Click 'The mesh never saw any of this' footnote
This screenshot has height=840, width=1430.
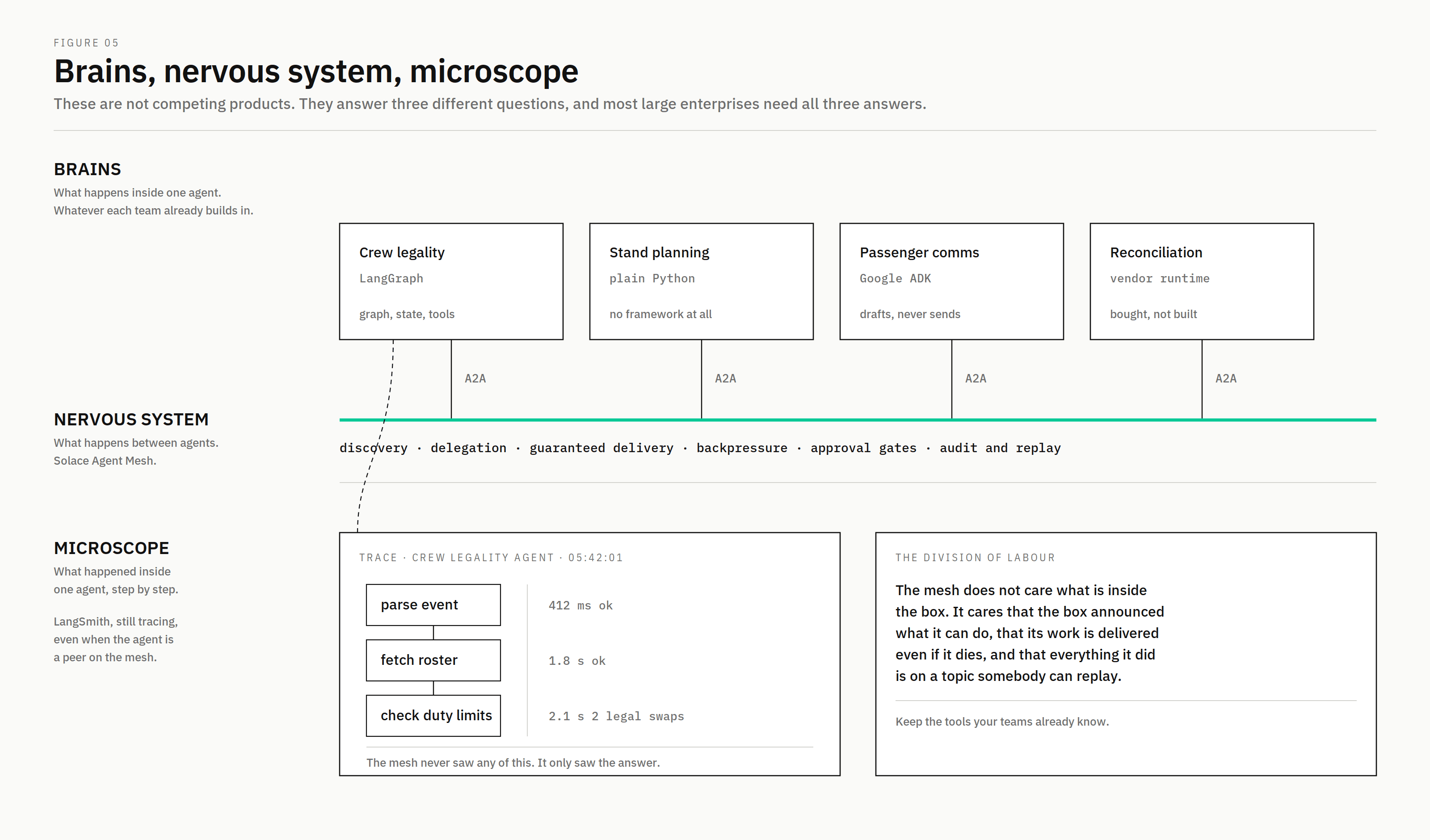click(513, 763)
